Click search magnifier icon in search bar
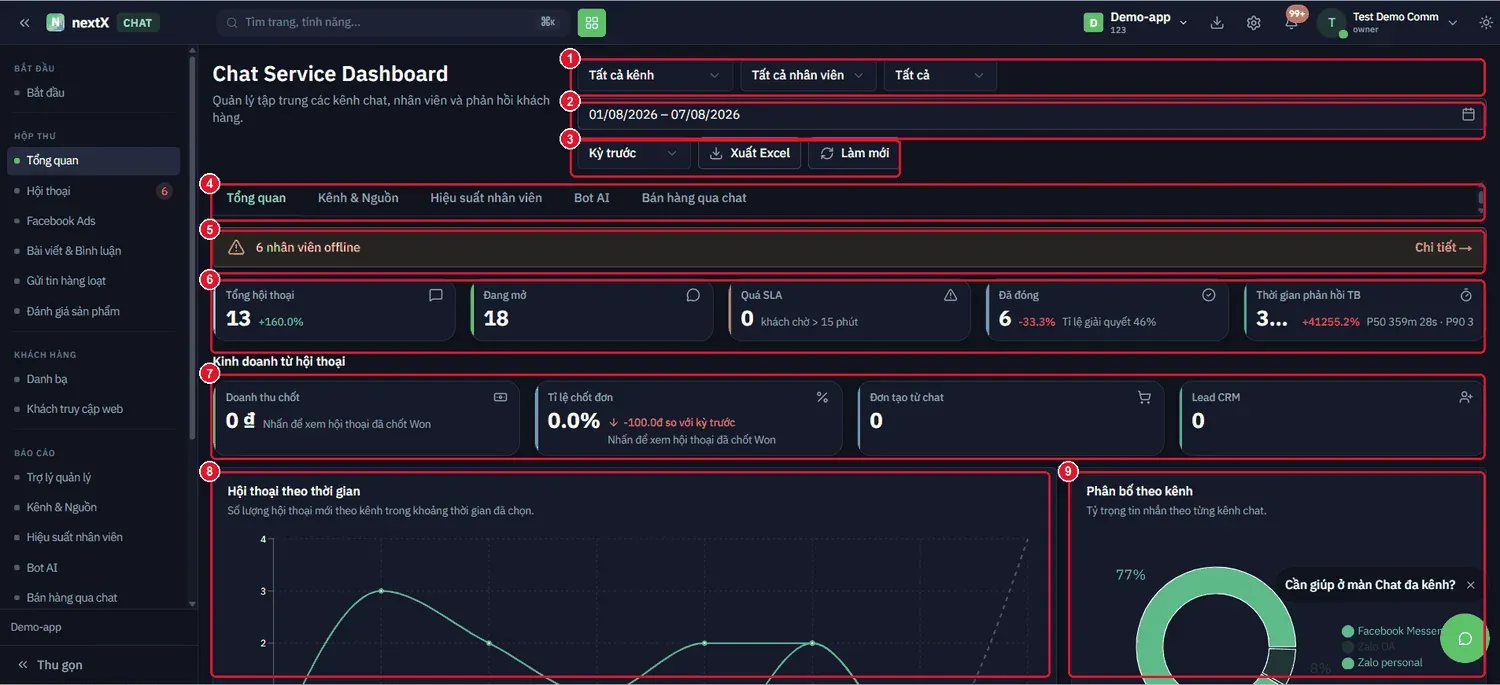1500x685 pixels. coord(232,22)
